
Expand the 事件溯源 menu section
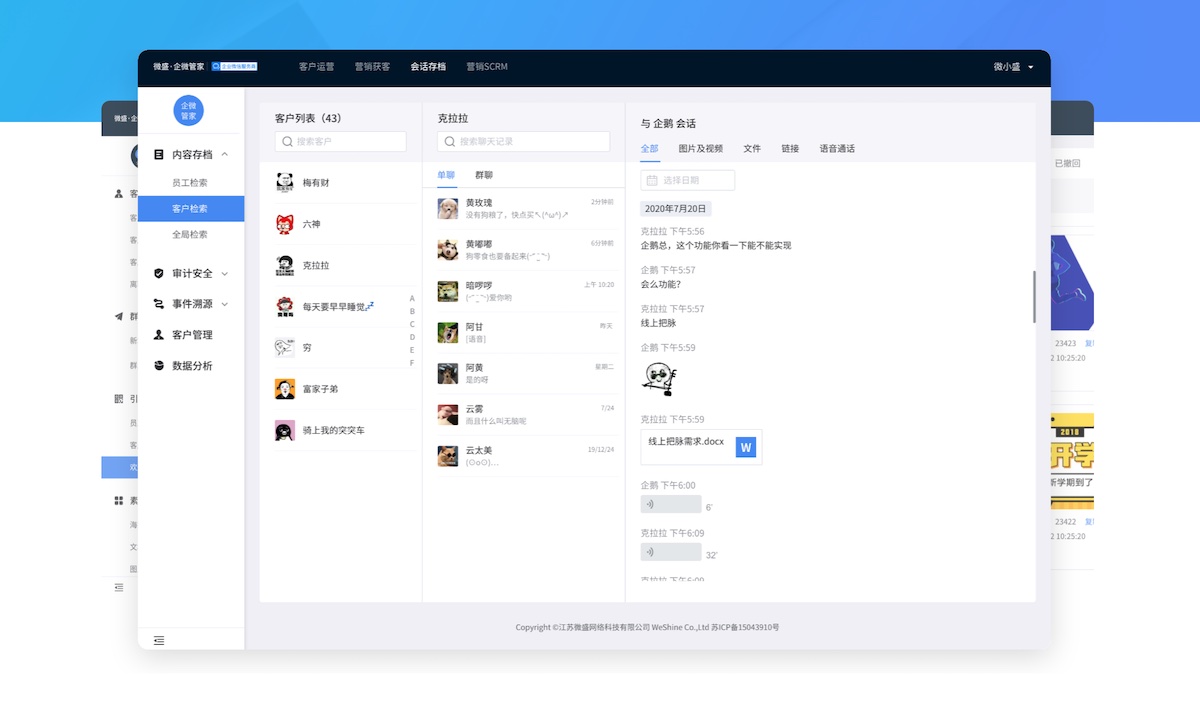click(225, 304)
